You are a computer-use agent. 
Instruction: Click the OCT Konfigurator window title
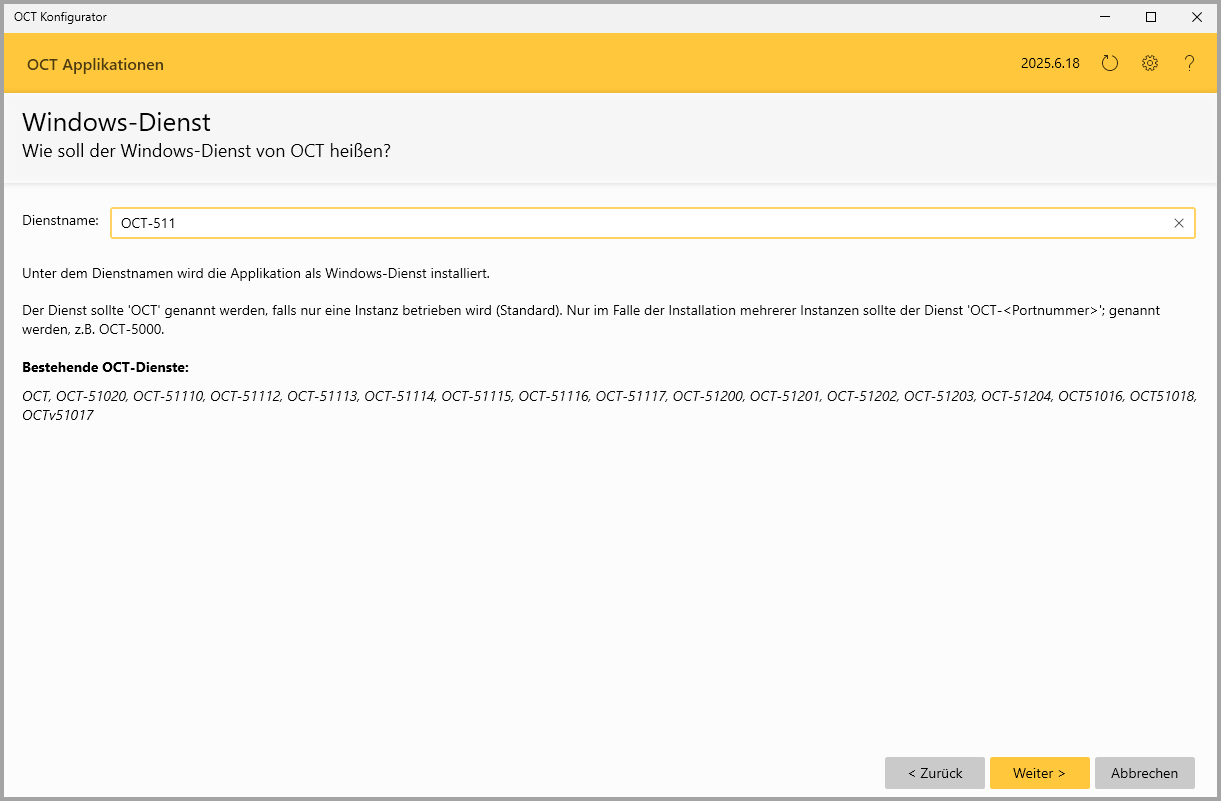60,17
